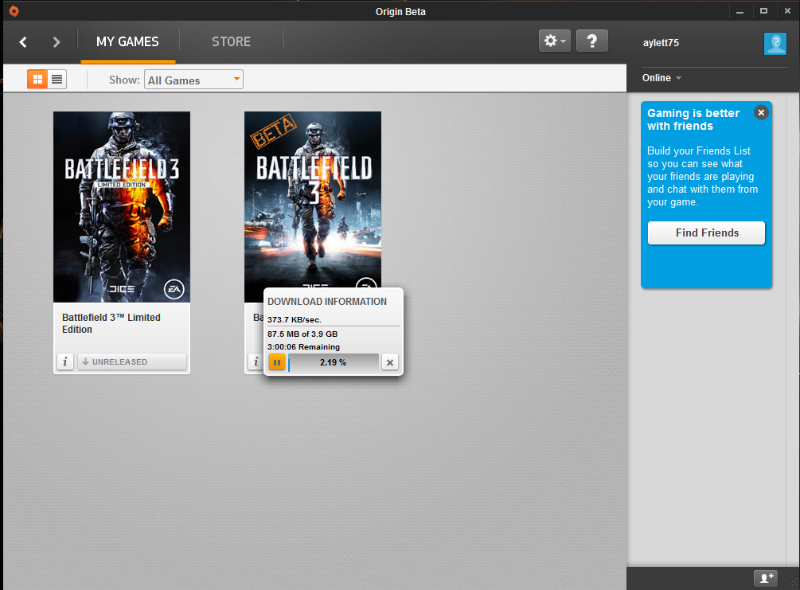The image size is (800, 590).
Task: Pause the Battlefield 3 Beta download
Action: [x=277, y=362]
